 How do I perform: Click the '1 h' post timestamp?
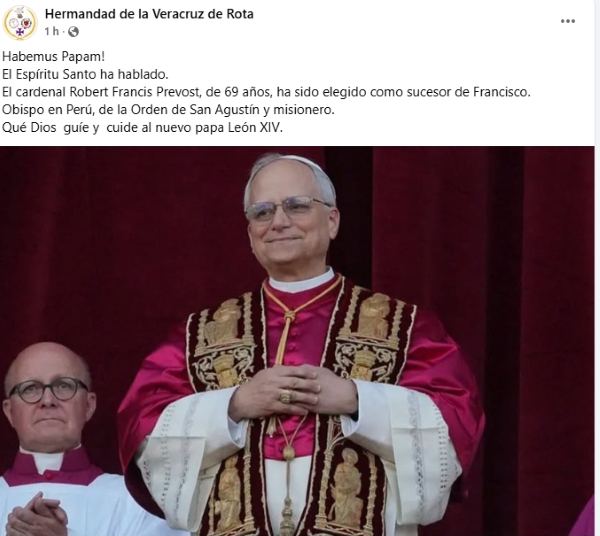point(52,31)
